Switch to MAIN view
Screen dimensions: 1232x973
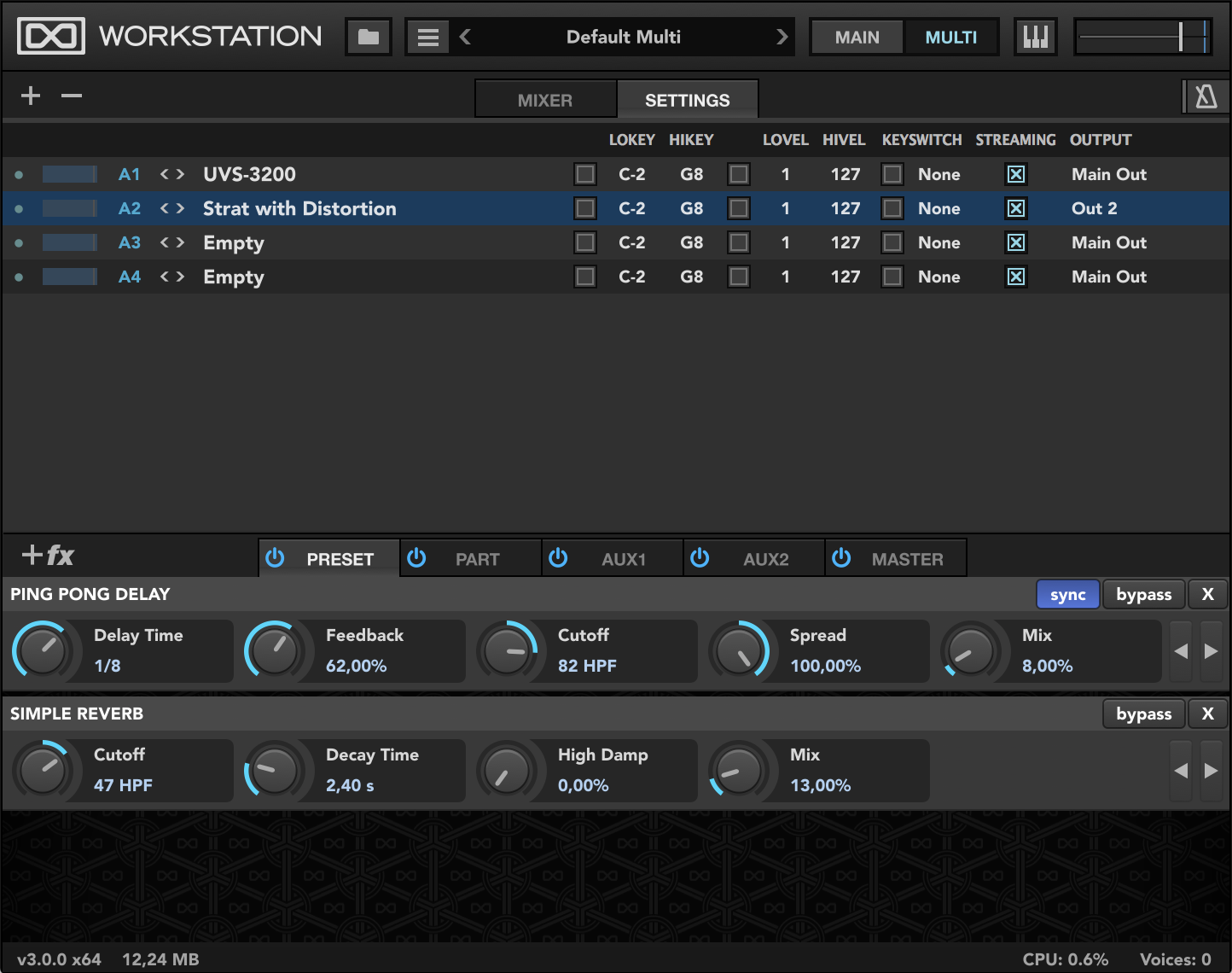click(x=857, y=38)
